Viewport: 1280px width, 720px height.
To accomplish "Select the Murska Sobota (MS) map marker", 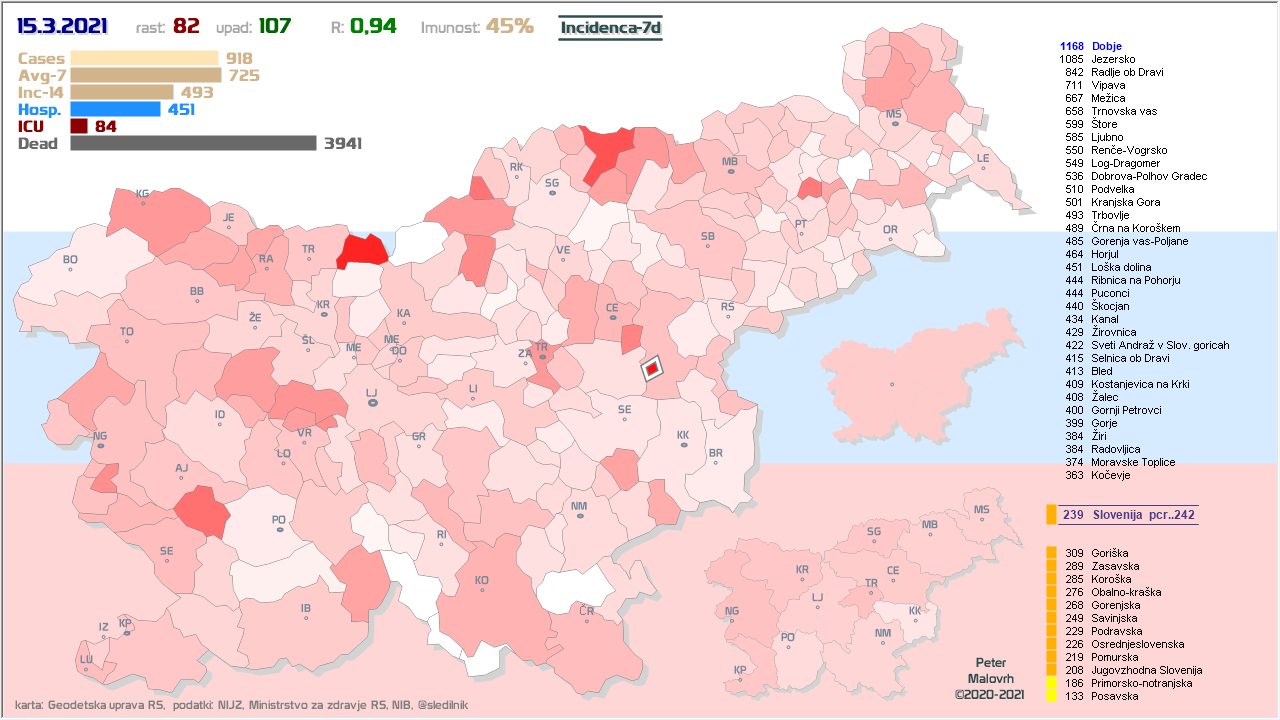I will 894,124.
